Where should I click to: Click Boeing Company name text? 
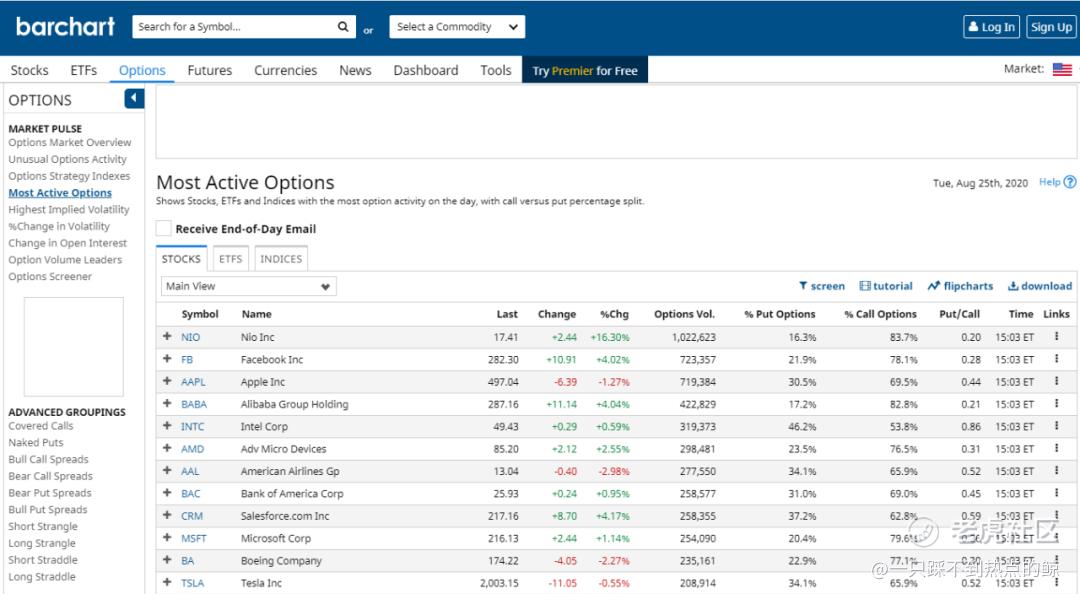(281, 561)
